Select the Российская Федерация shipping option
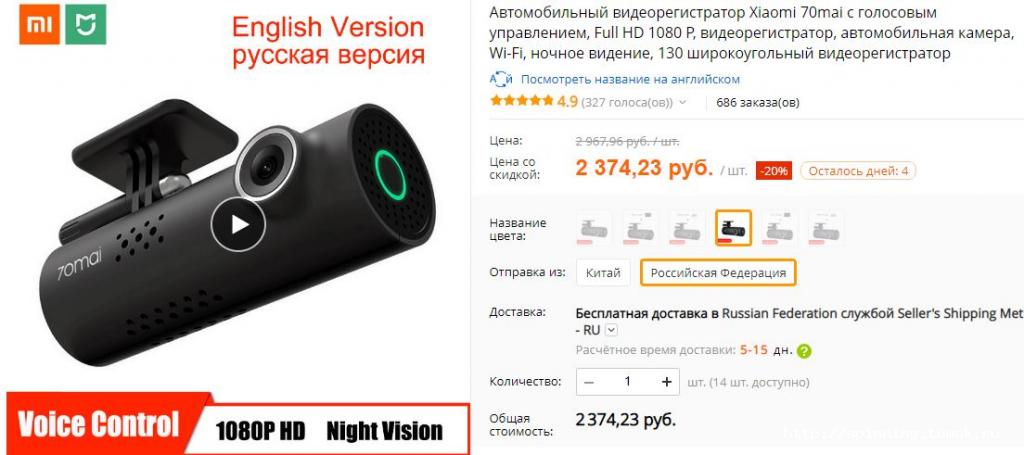This screenshot has width=1024, height=455. click(x=718, y=273)
